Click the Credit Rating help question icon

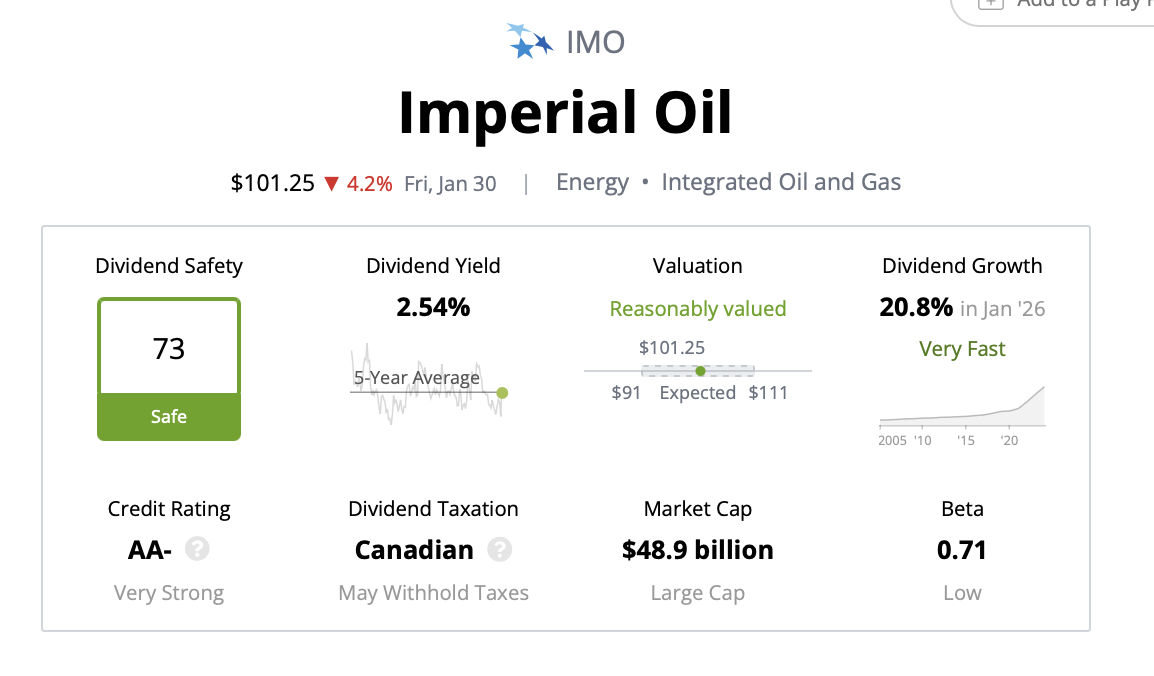198,550
